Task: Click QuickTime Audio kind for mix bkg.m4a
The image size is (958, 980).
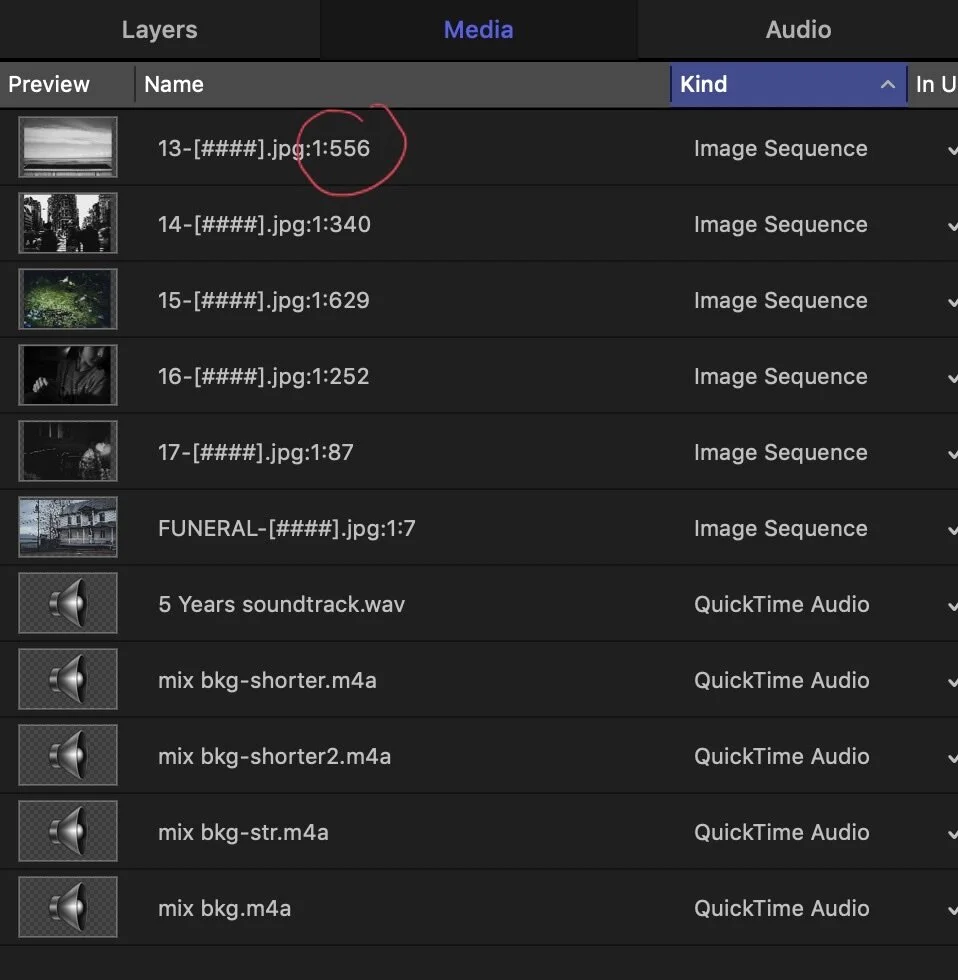Action: point(782,909)
